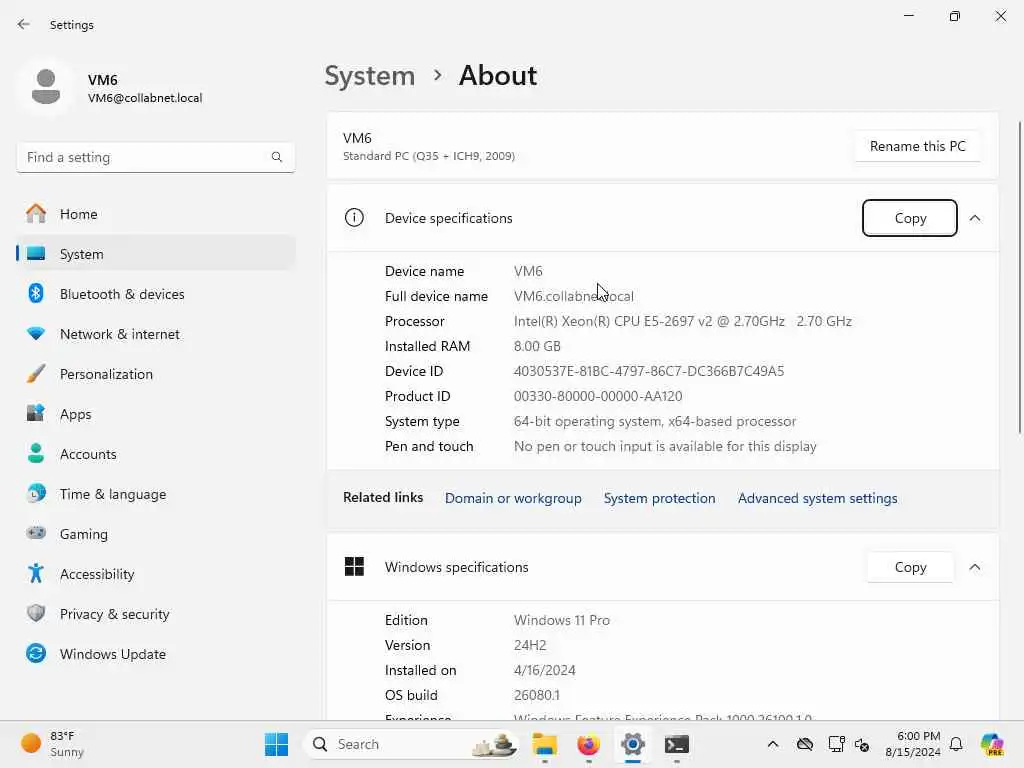Screen dimensions: 1024x768
Task: Open File Explorer from the taskbar
Action: (x=545, y=744)
